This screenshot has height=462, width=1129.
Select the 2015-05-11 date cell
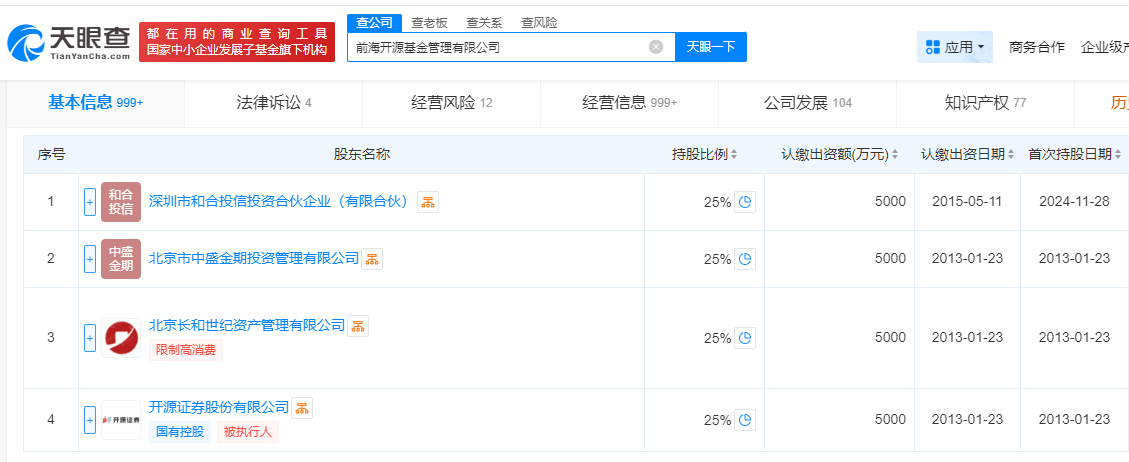point(967,202)
